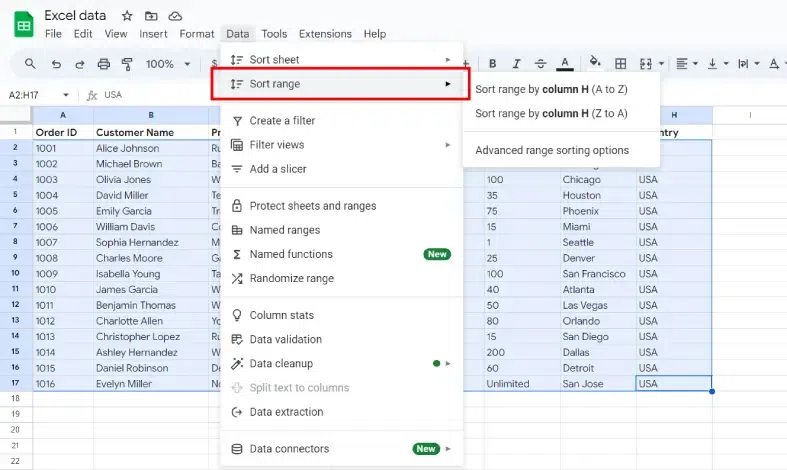
Task: Expand the Filter views submenu
Action: click(x=341, y=145)
